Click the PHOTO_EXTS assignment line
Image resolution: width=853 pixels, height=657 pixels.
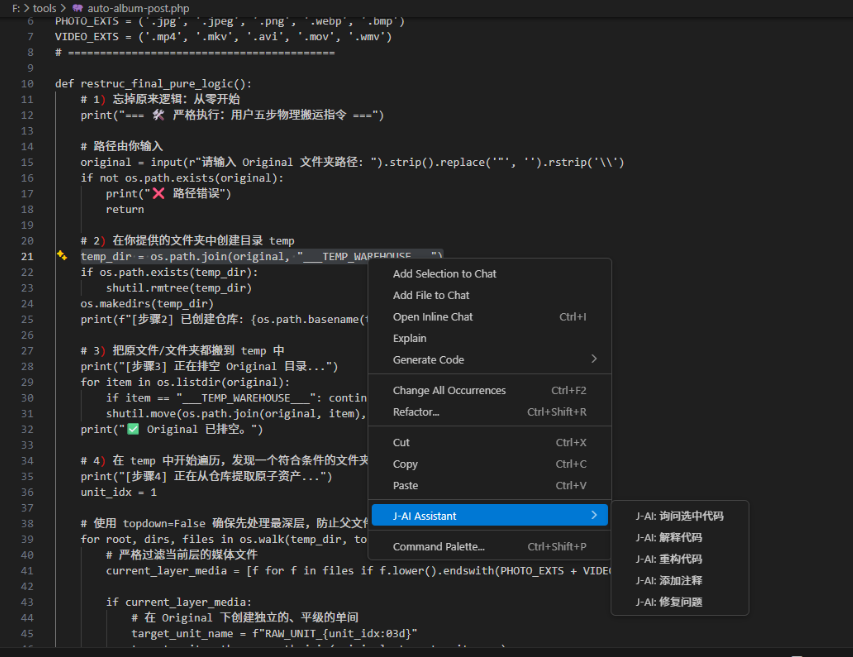pos(230,21)
